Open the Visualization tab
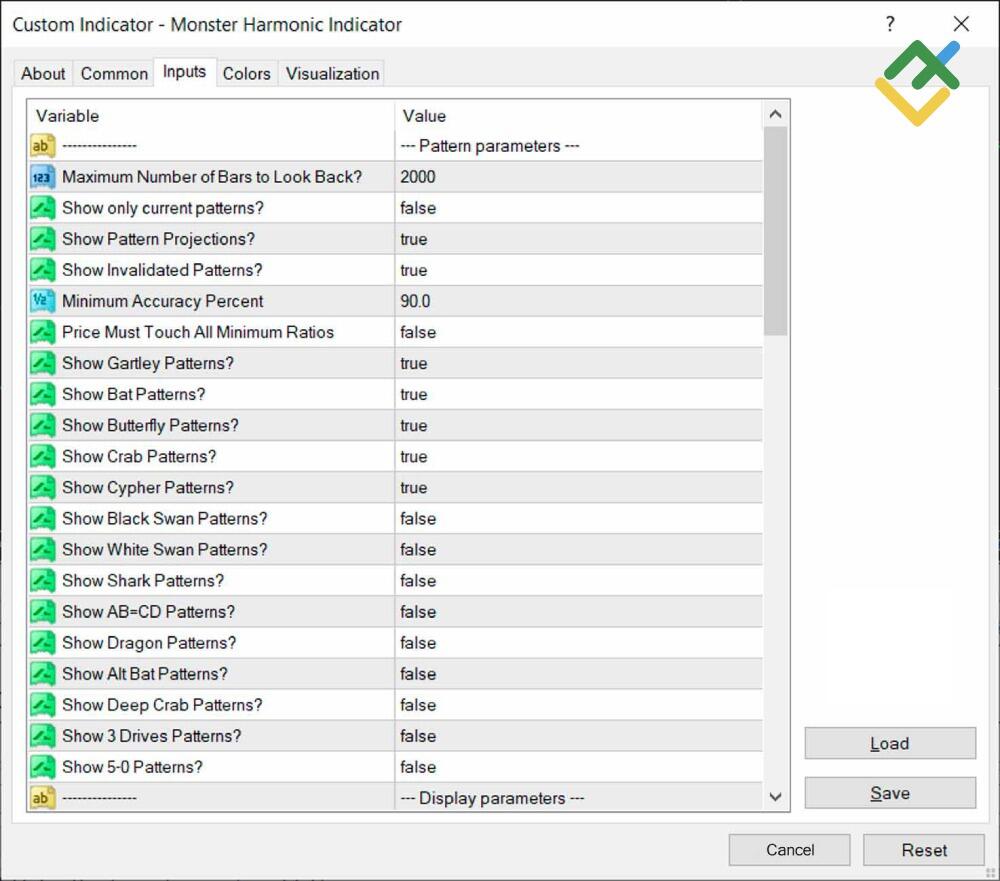Screen dimensions: 1000x881 pyautogui.click(x=332, y=73)
